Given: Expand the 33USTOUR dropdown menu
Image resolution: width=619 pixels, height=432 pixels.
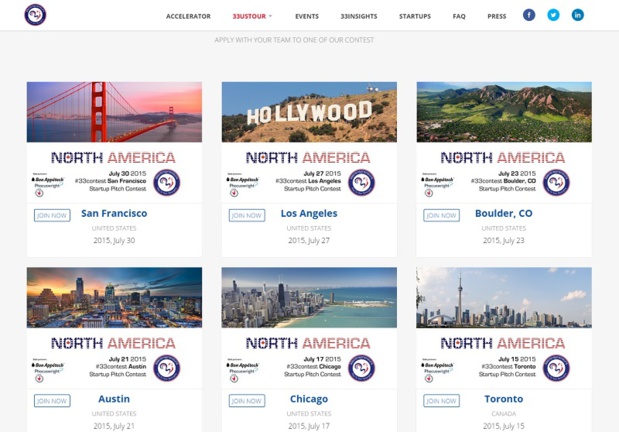Looking at the screenshot, I should tap(252, 17).
